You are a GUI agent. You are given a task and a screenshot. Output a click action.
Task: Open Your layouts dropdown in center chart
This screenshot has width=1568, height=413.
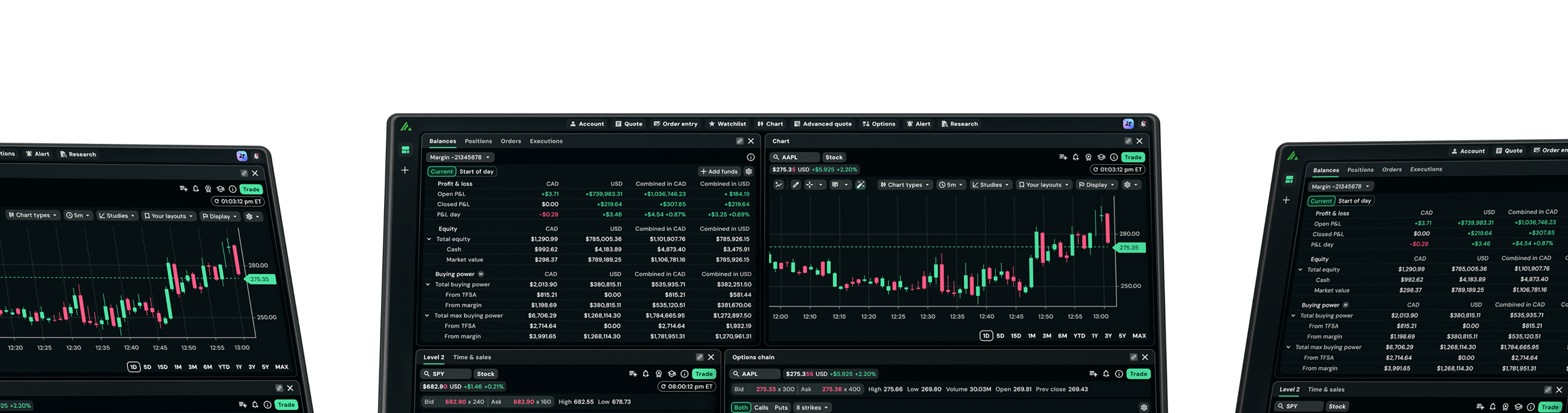click(1044, 185)
